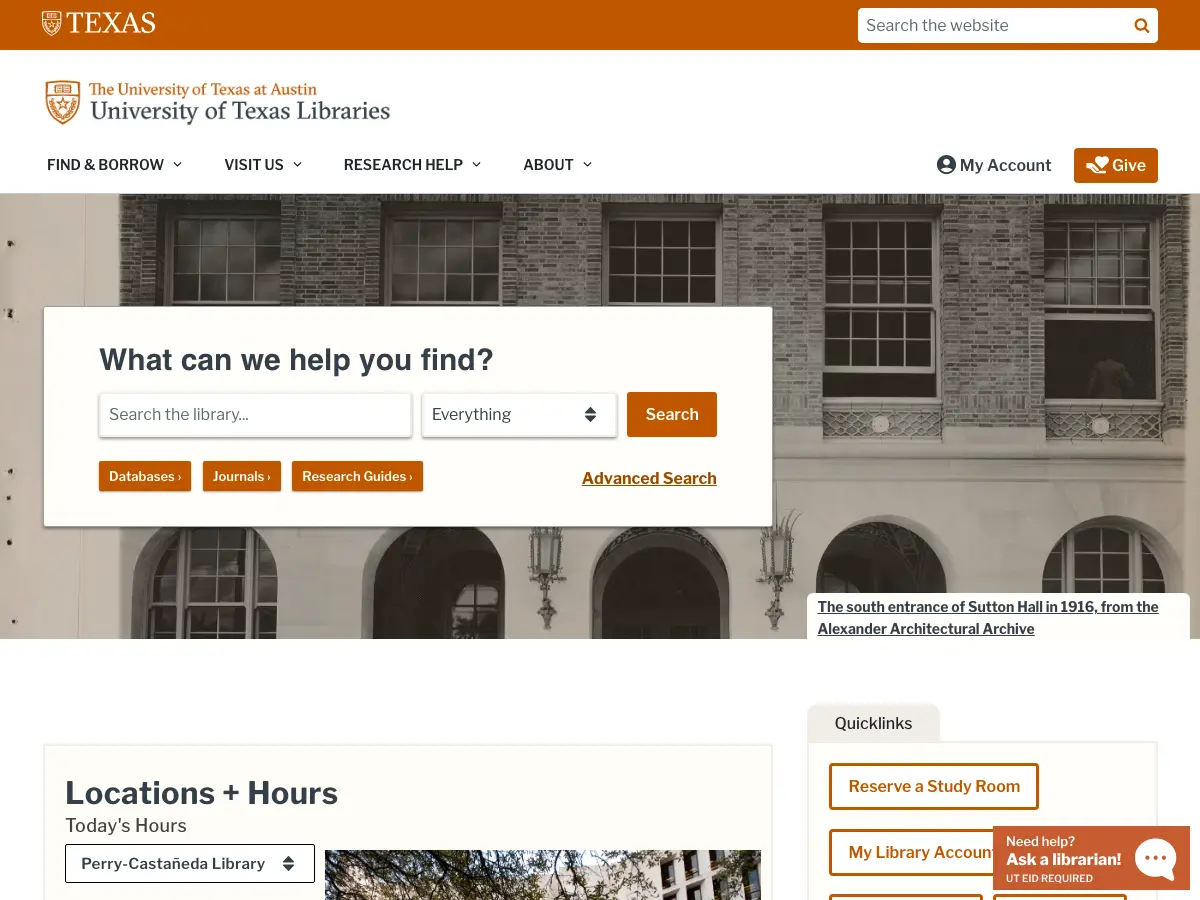
Task: Expand the Find & Borrow menu
Action: click(x=114, y=165)
